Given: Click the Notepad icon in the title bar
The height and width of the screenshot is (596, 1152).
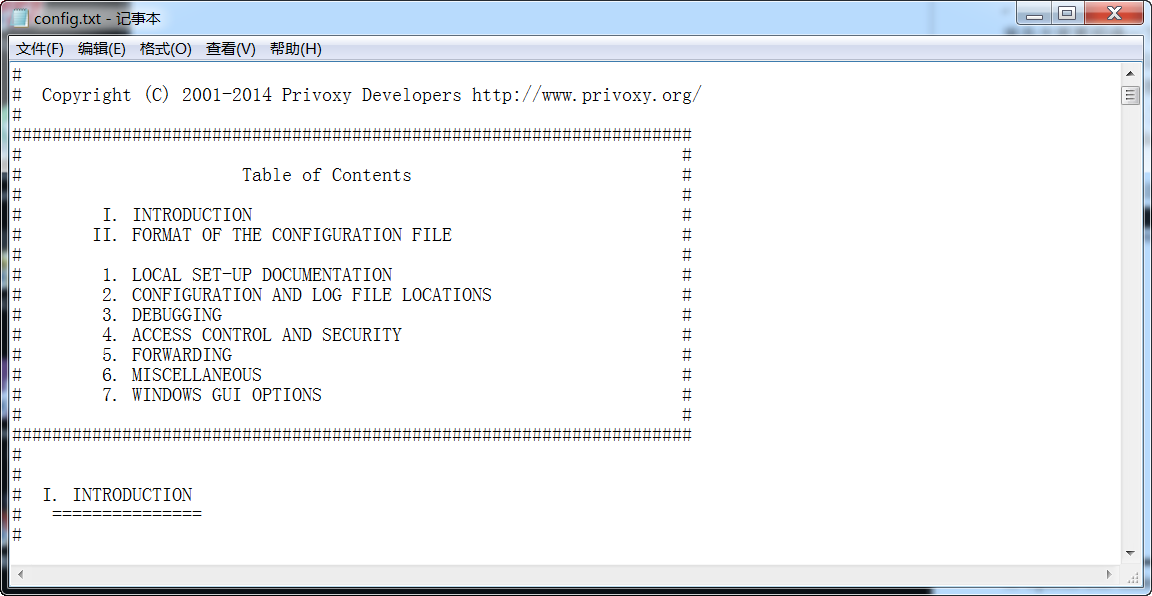Looking at the screenshot, I should (x=19, y=18).
